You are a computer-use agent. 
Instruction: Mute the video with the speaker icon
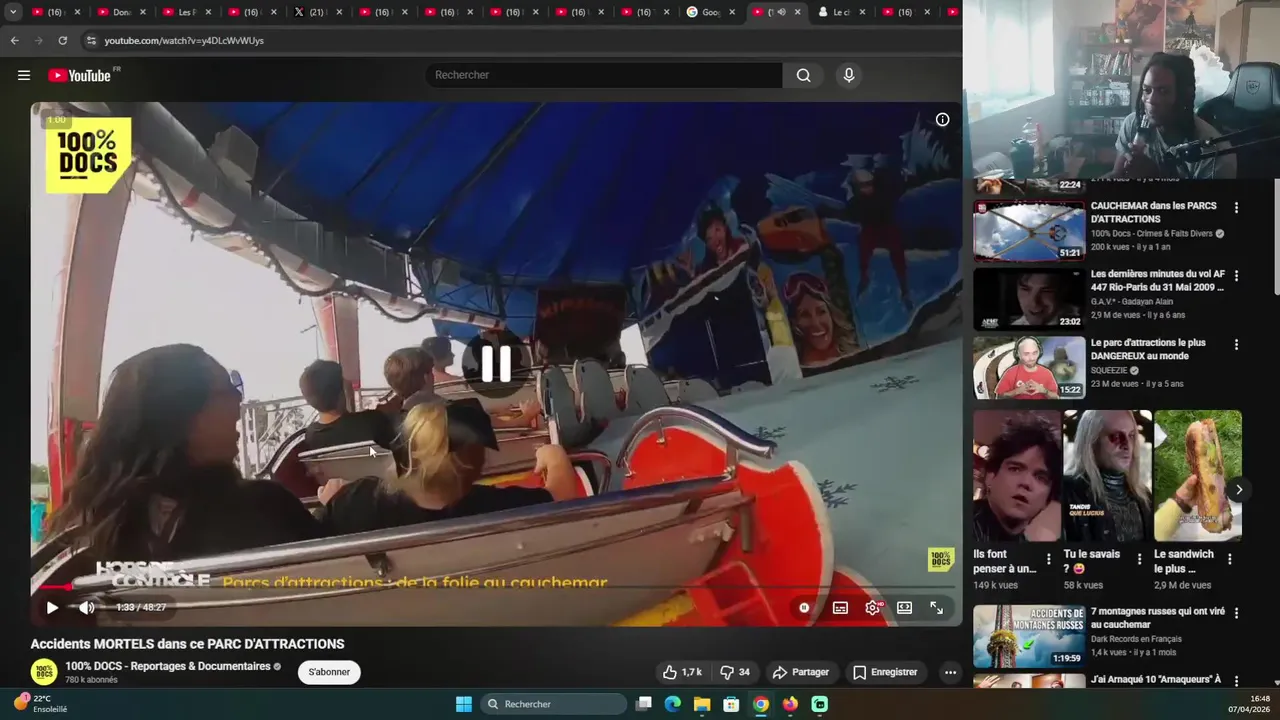pos(87,607)
